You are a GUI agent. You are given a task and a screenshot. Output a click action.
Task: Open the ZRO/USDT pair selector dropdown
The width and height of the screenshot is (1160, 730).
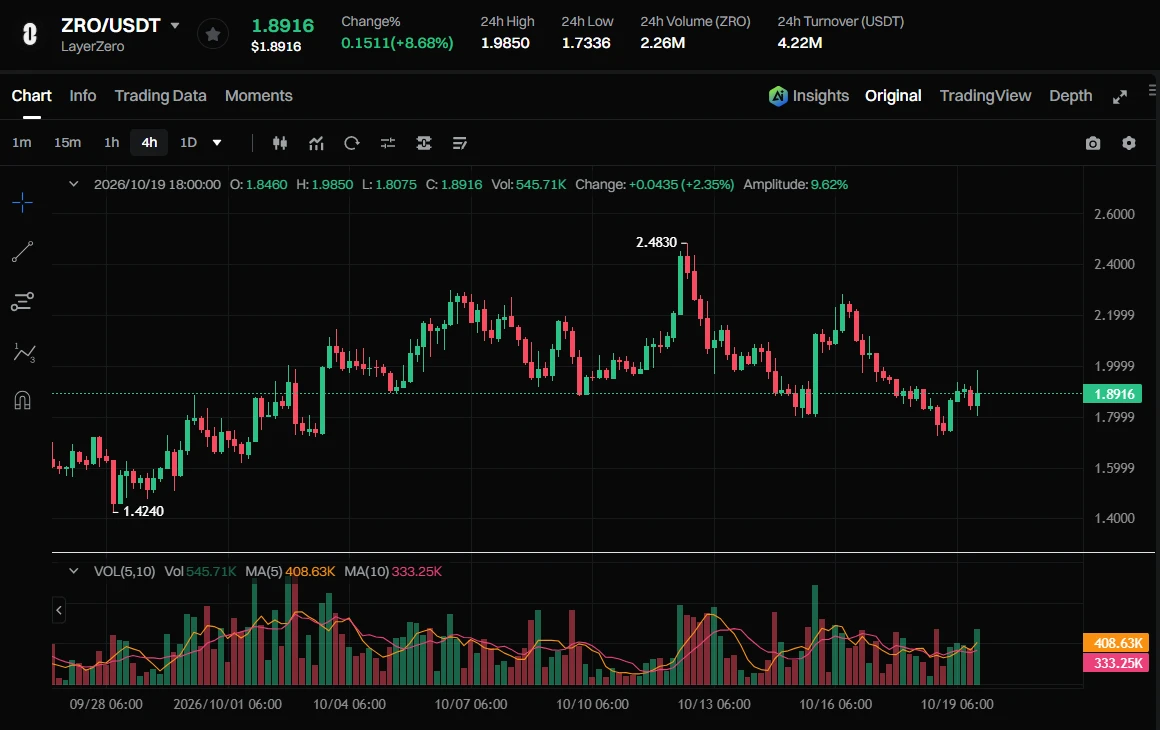(x=175, y=25)
